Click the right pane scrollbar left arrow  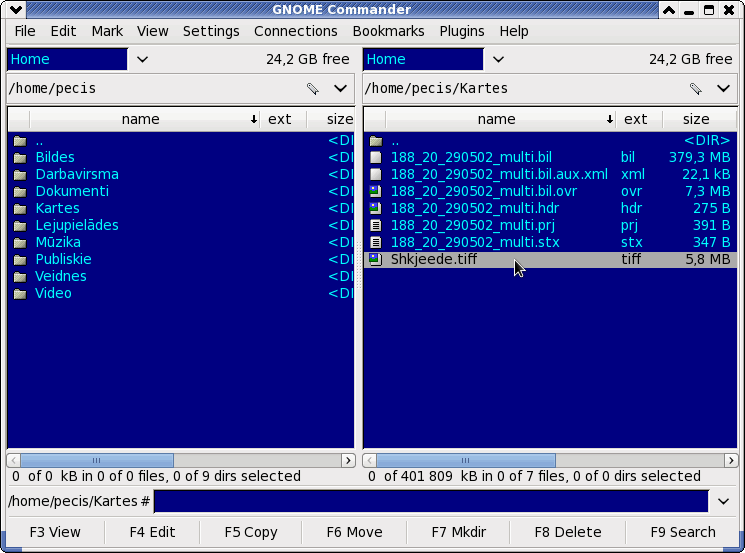point(370,460)
